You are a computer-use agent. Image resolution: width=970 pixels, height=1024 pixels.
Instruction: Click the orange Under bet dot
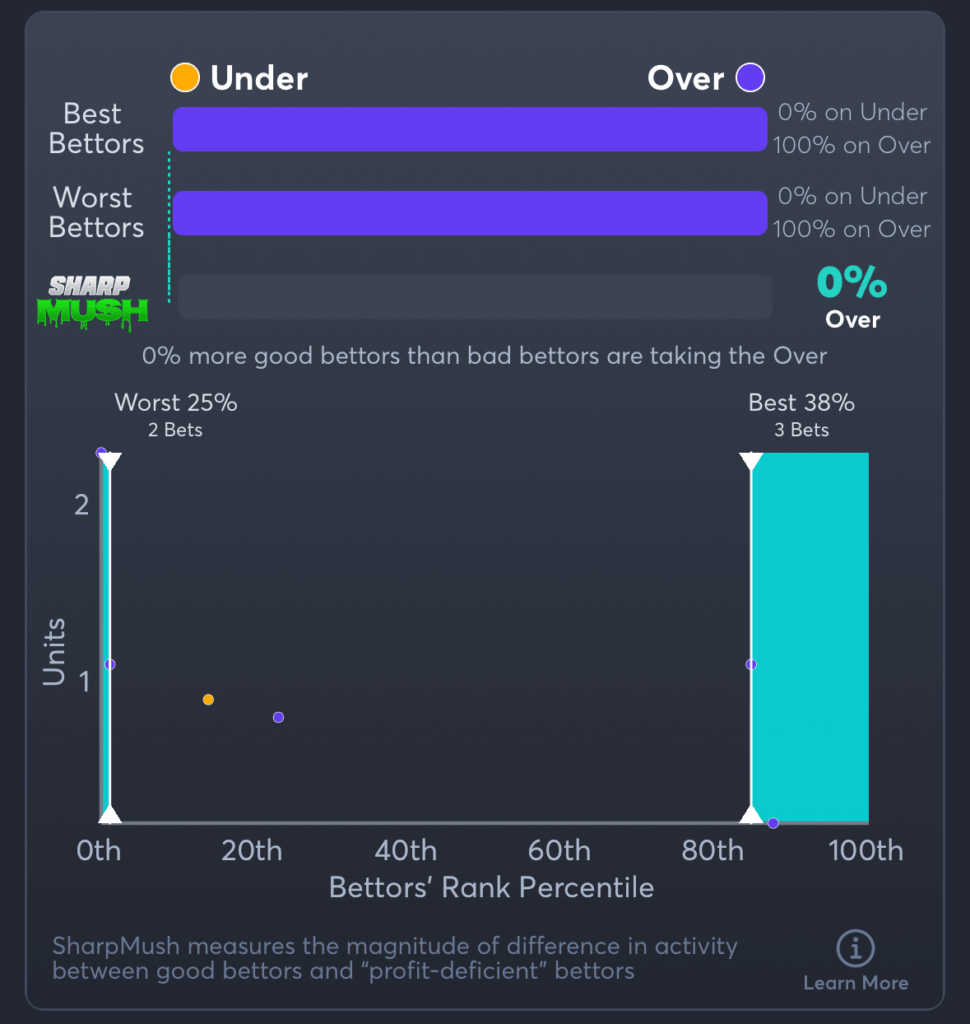tap(208, 699)
